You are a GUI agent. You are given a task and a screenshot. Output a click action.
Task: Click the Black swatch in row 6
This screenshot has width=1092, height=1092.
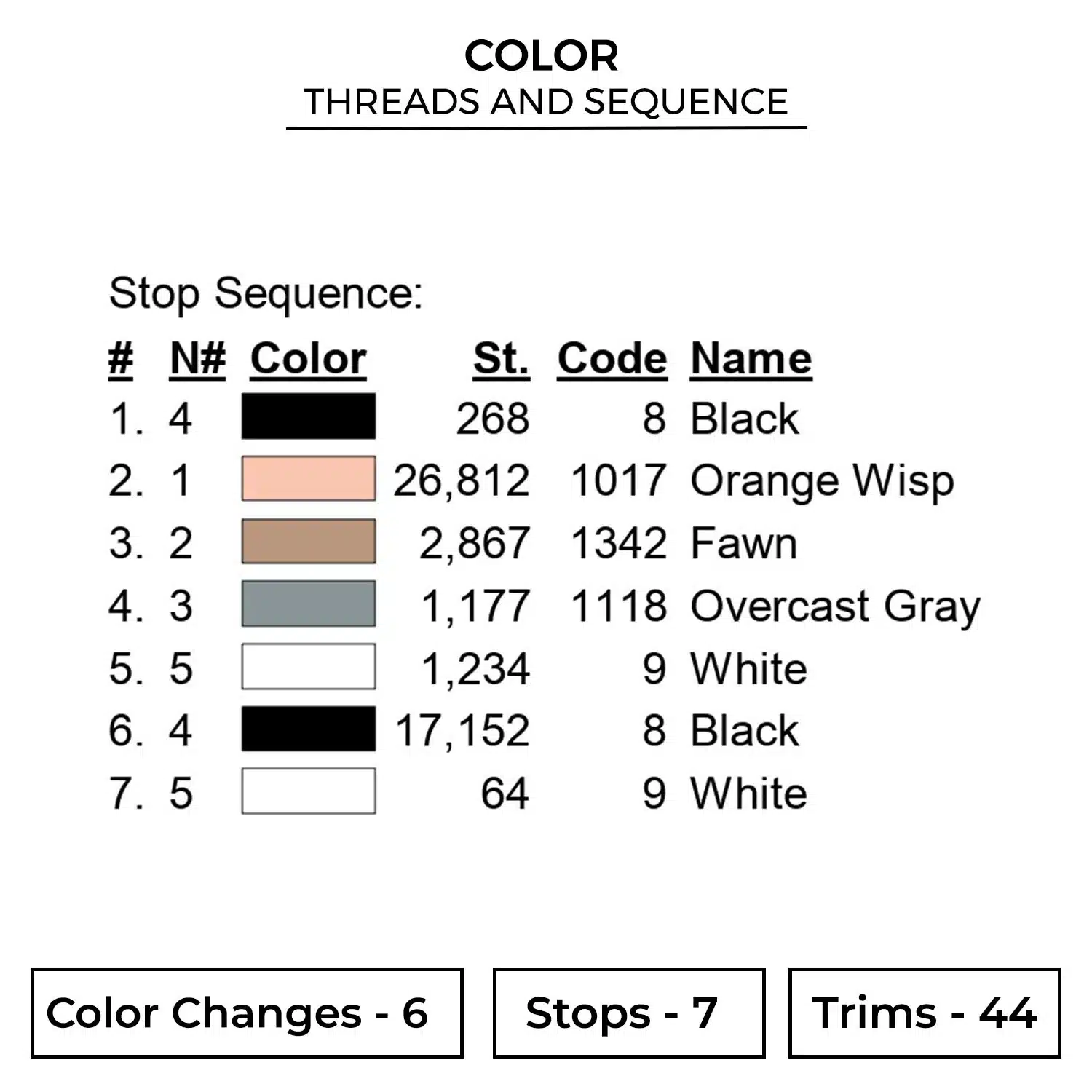(309, 729)
